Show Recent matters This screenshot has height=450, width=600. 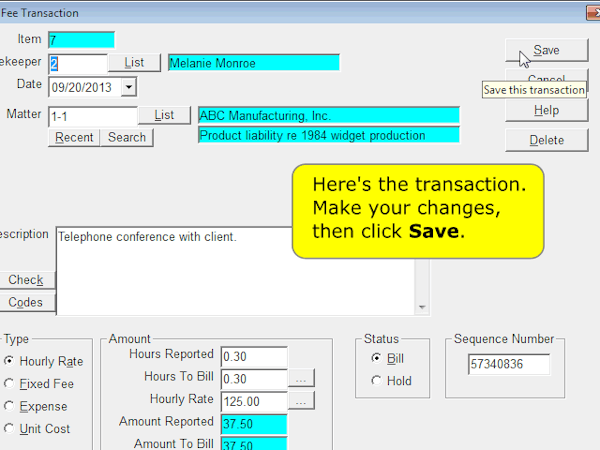pos(74,137)
